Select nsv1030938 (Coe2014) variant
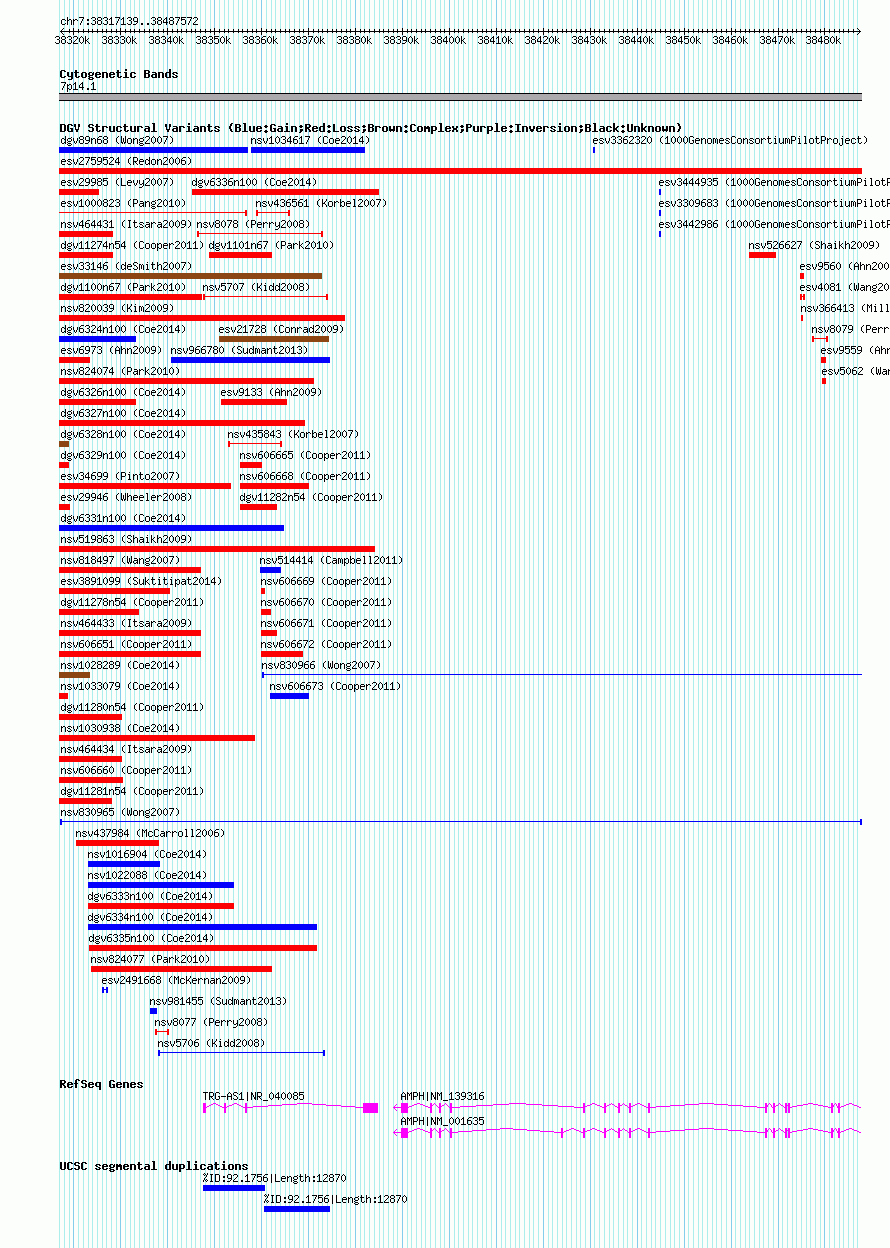The image size is (890, 1248). 119,728
